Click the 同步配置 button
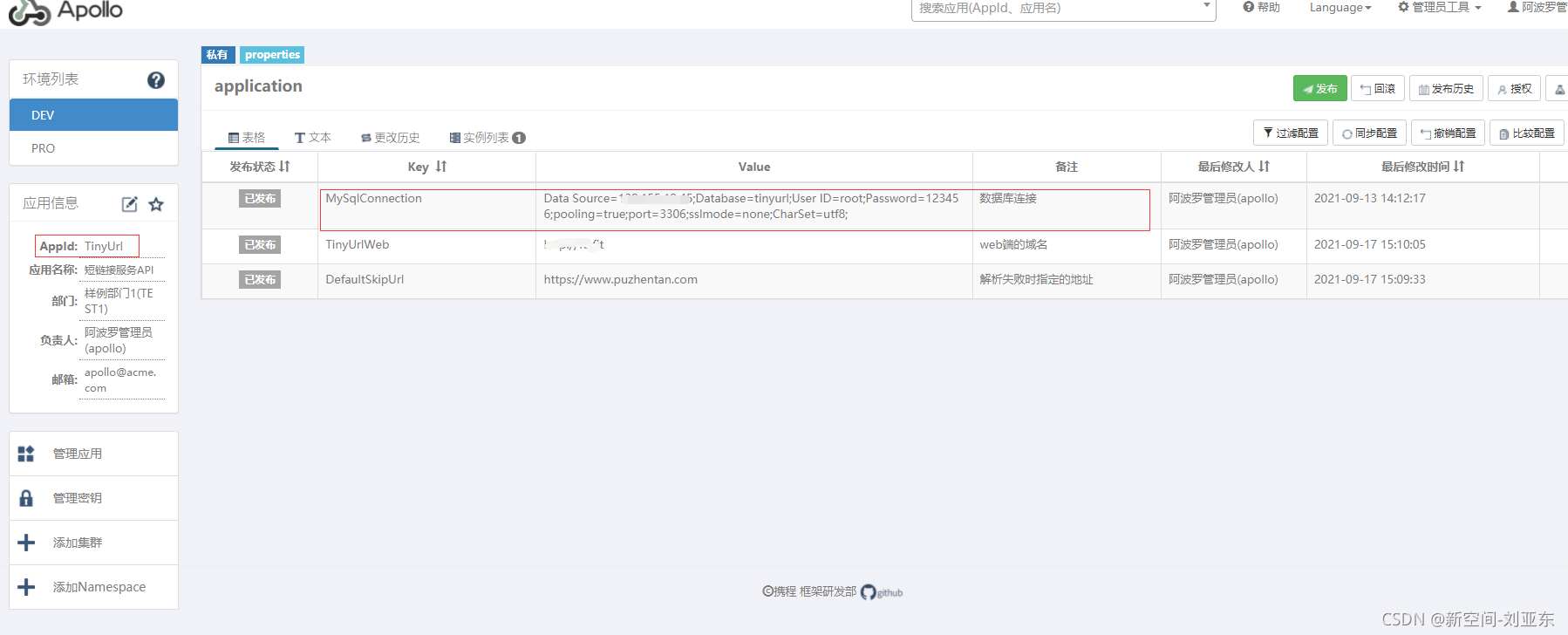This screenshot has height=635, width=1568. pos(1369,133)
